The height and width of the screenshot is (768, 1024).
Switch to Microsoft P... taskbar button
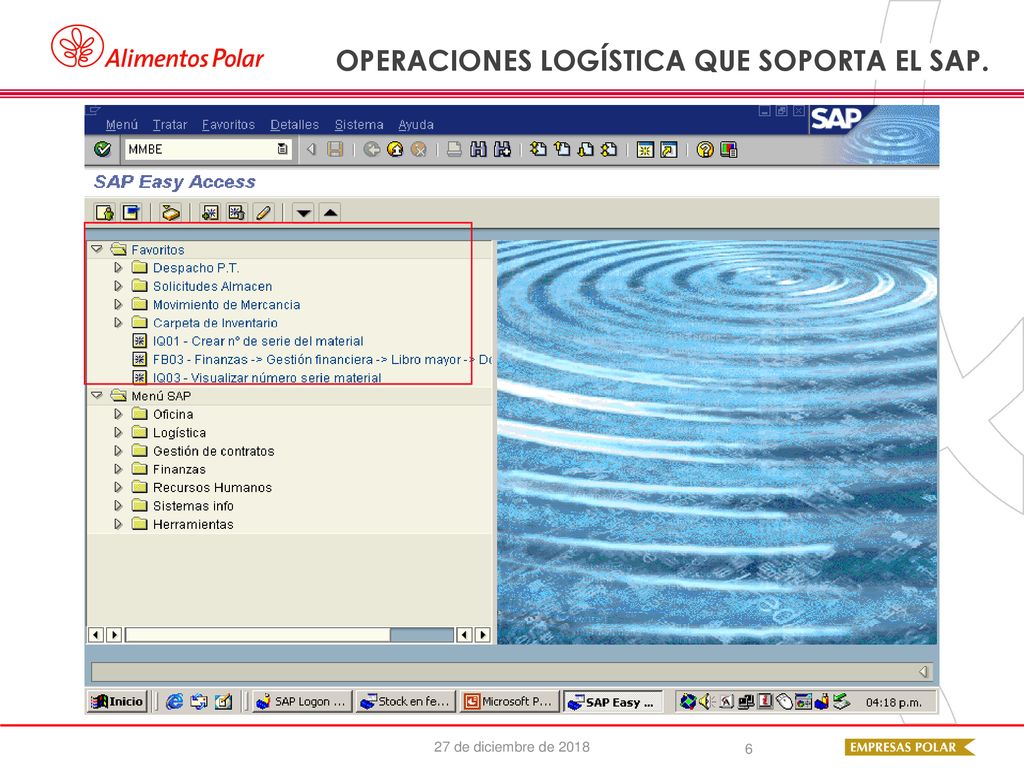point(509,701)
